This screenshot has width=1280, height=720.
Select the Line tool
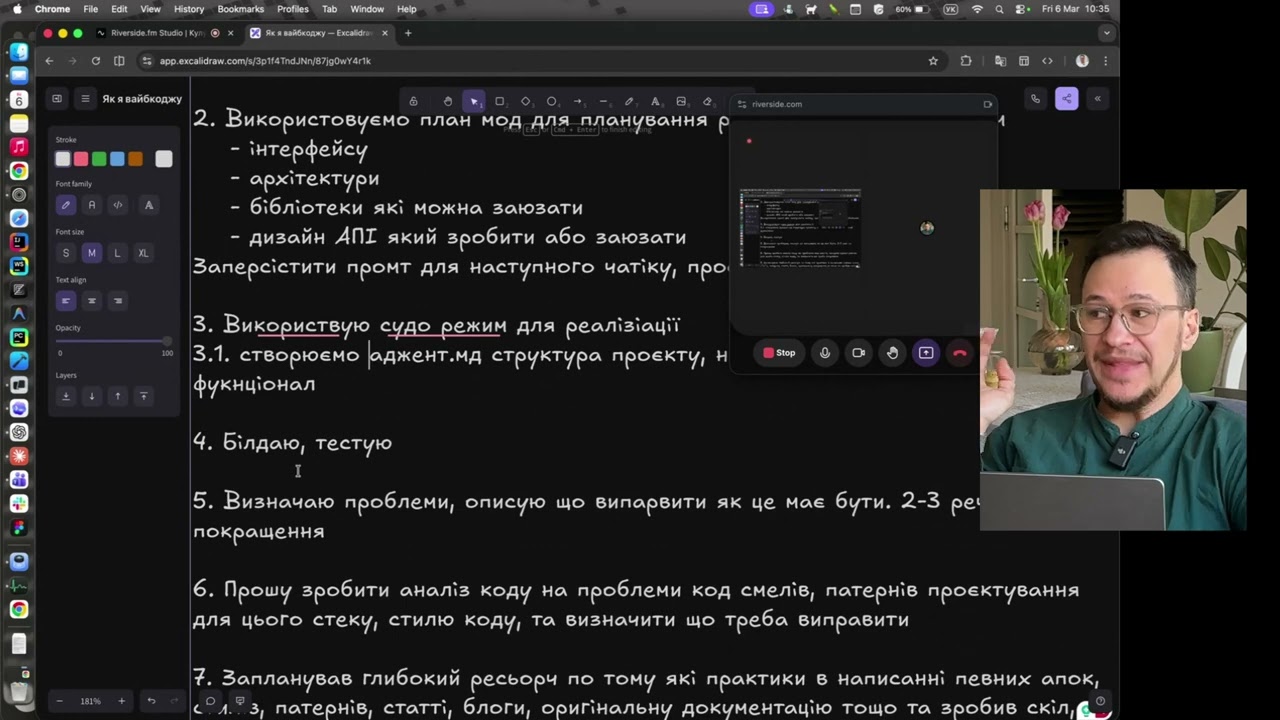pos(603,101)
